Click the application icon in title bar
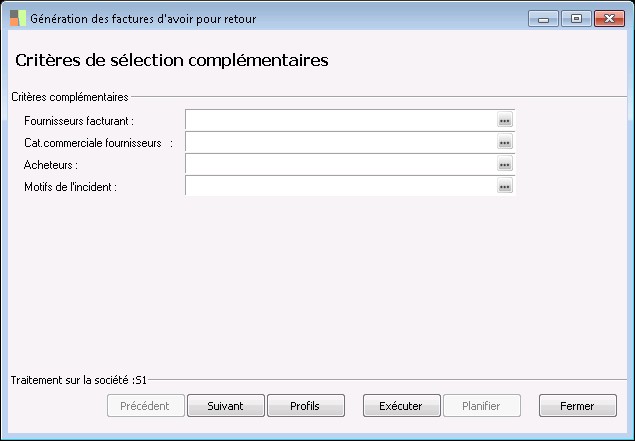 click(x=18, y=18)
